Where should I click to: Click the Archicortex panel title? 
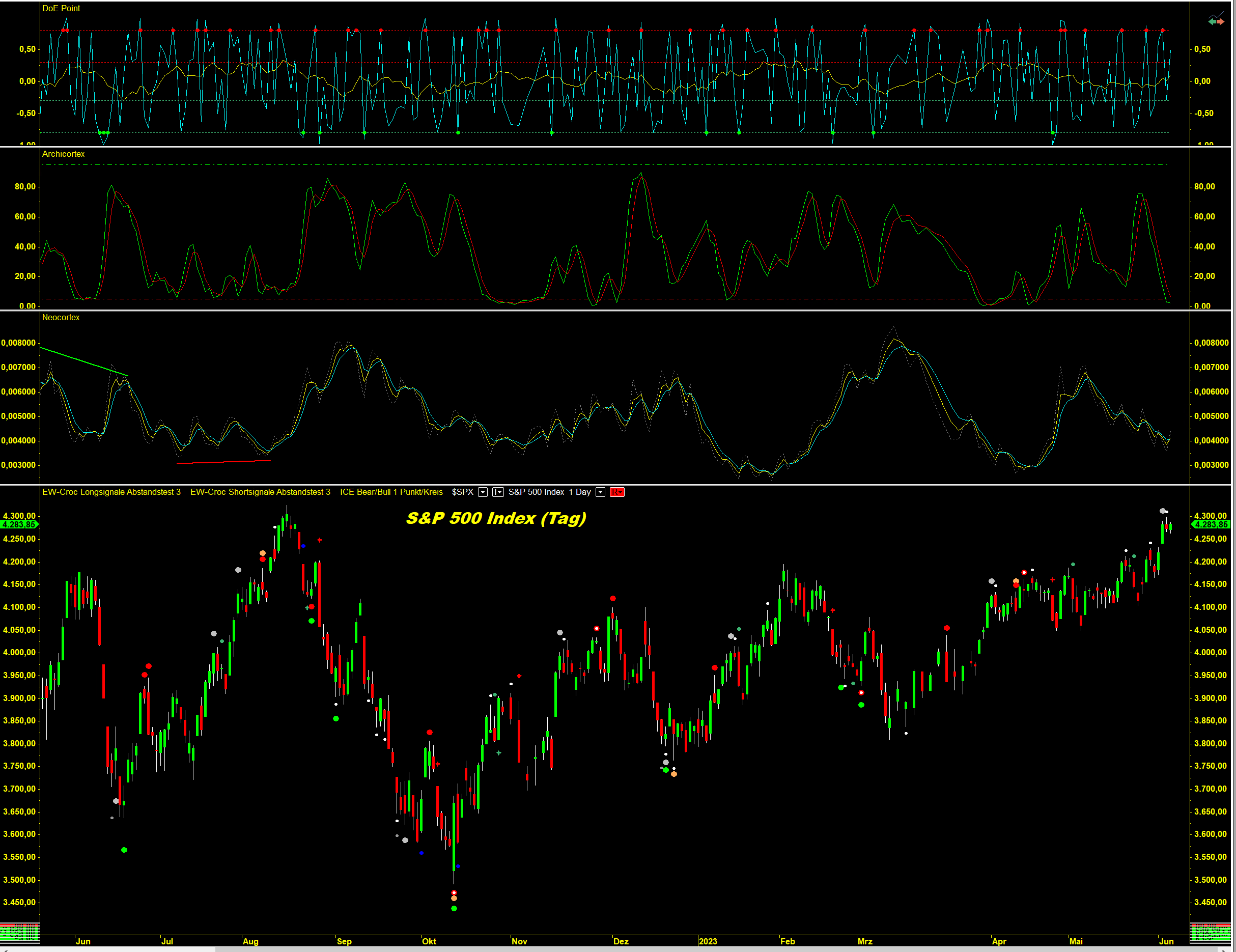point(63,154)
